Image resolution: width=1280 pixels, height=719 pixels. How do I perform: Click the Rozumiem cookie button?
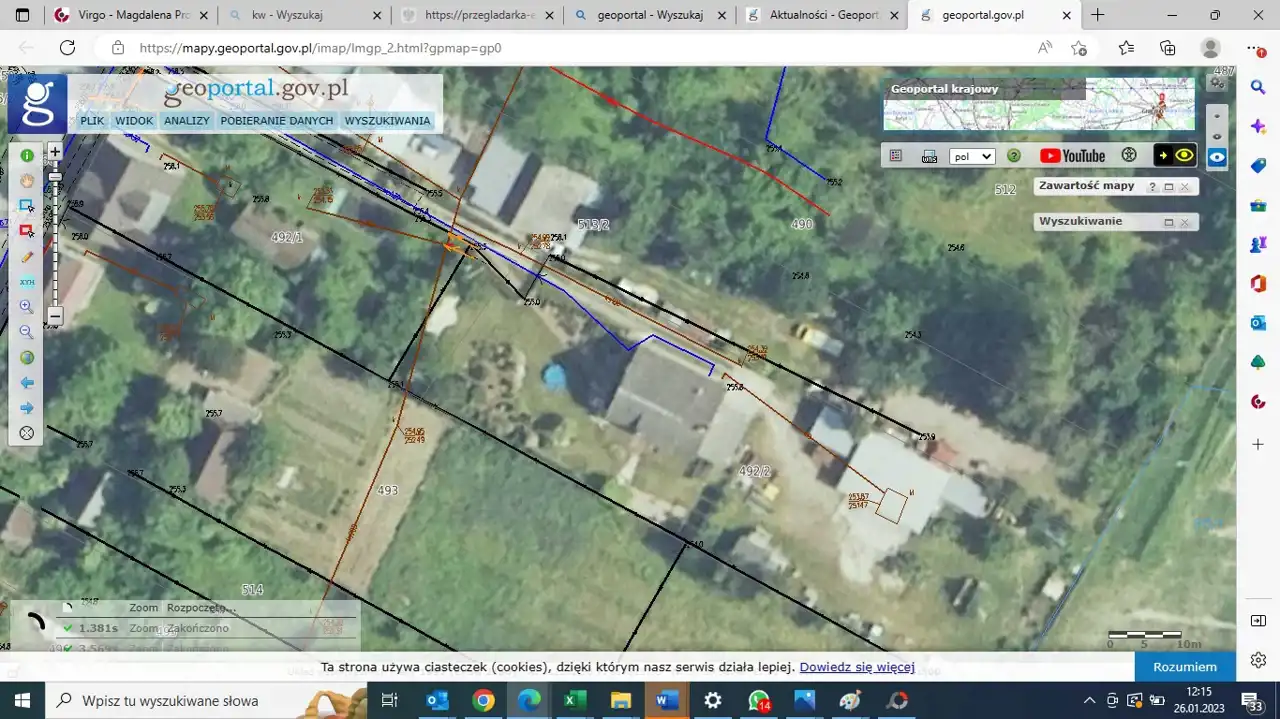[1185, 667]
